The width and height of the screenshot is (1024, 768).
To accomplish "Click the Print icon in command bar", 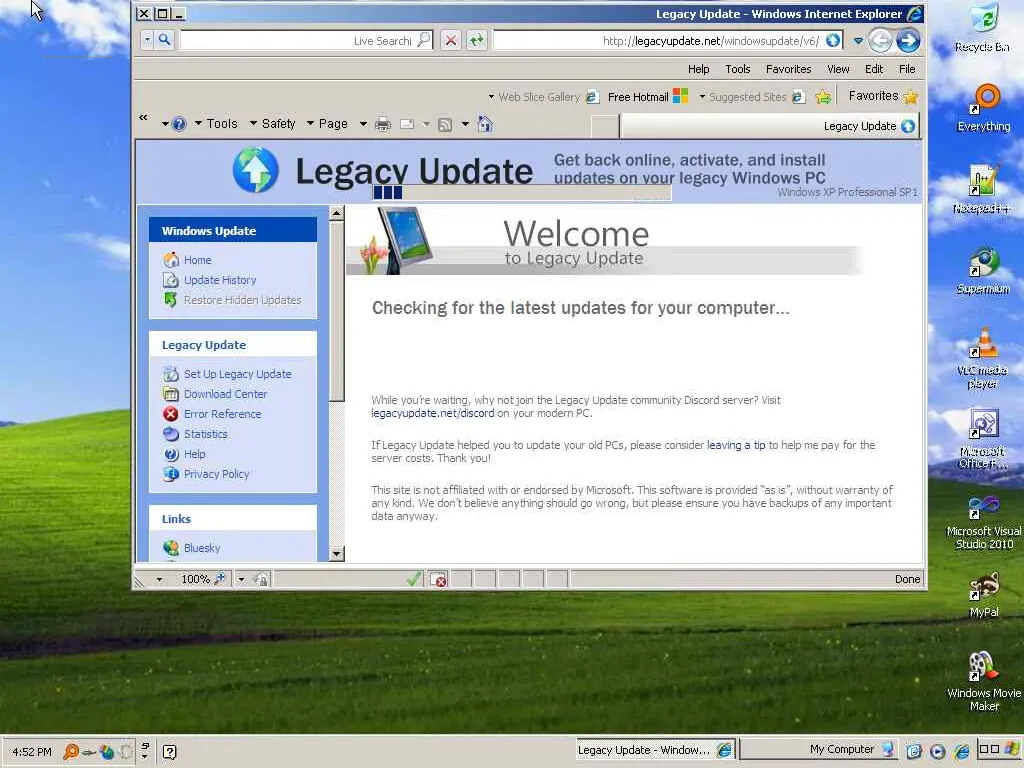I will [383, 124].
